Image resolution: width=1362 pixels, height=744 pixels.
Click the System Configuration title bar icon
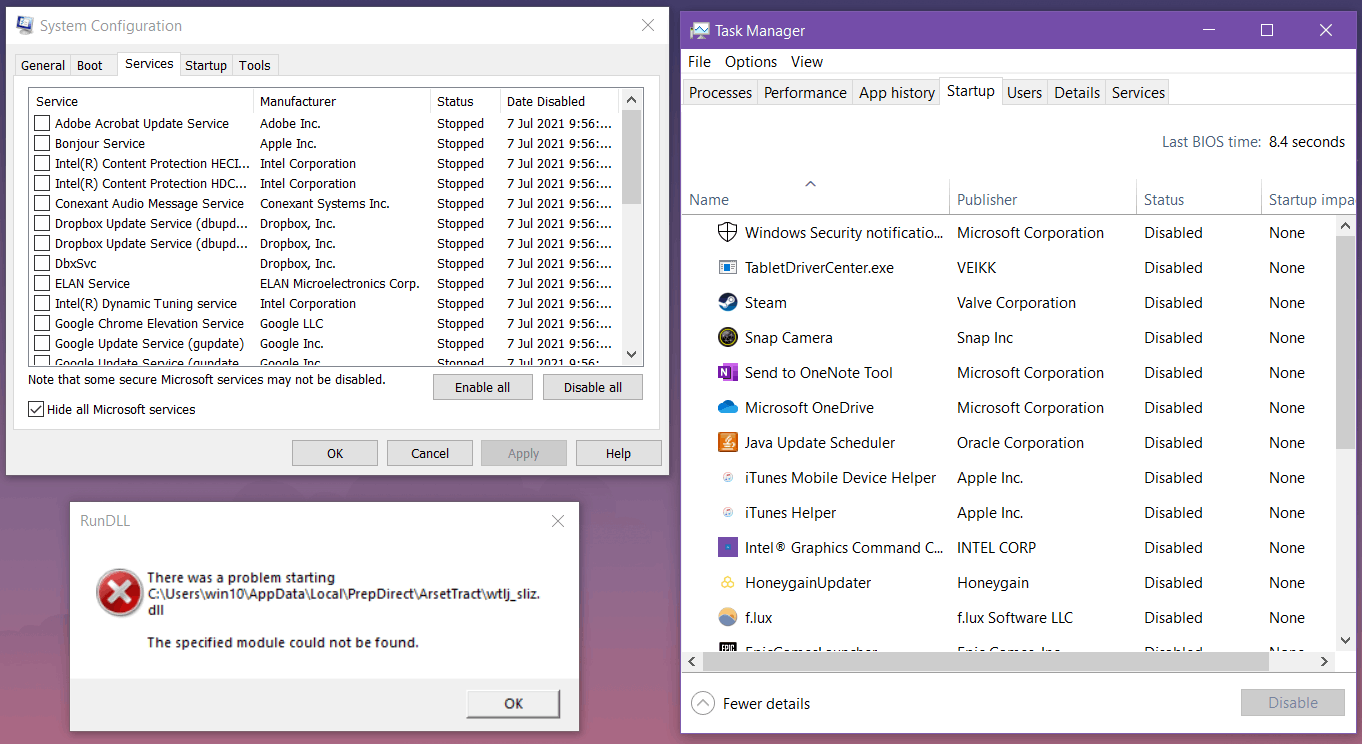[24, 26]
